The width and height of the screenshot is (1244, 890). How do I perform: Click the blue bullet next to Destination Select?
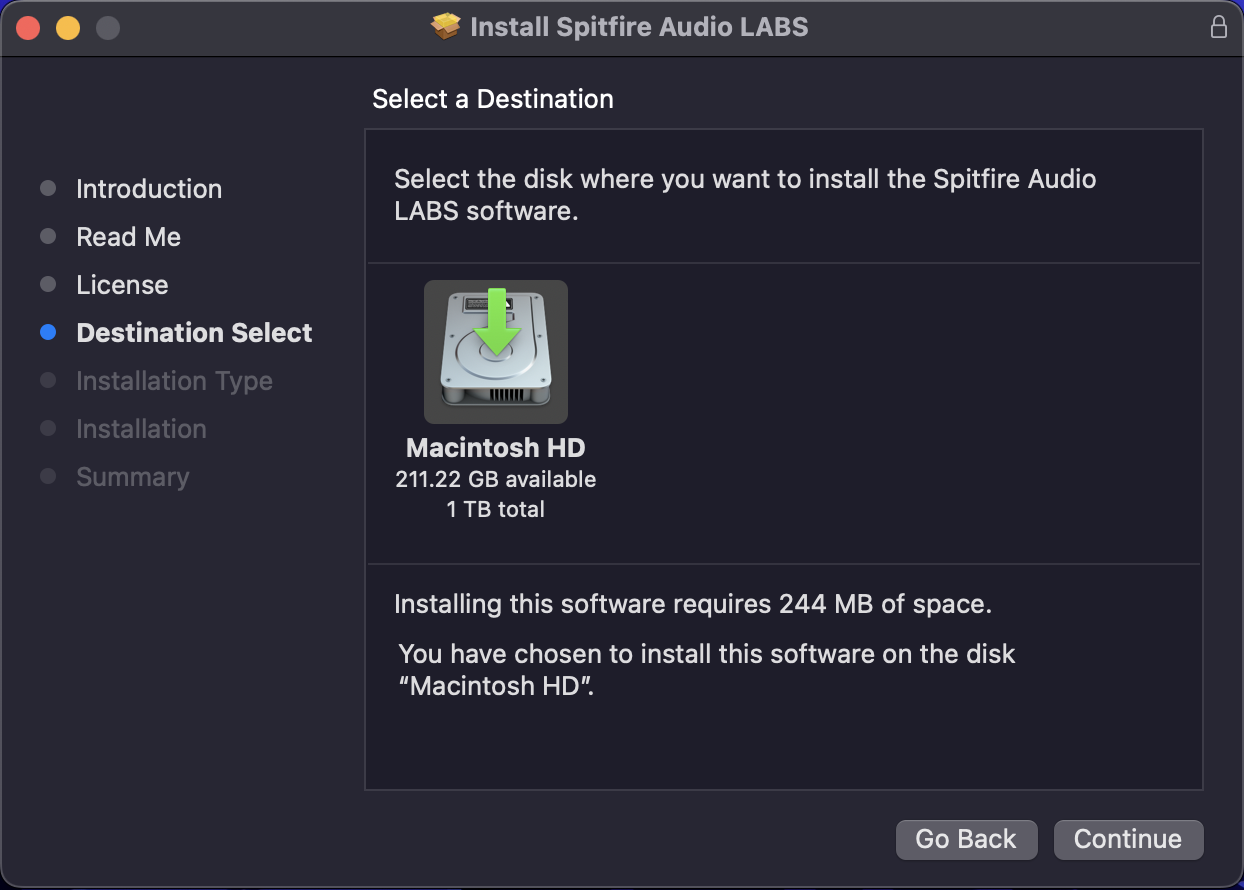(x=48, y=333)
